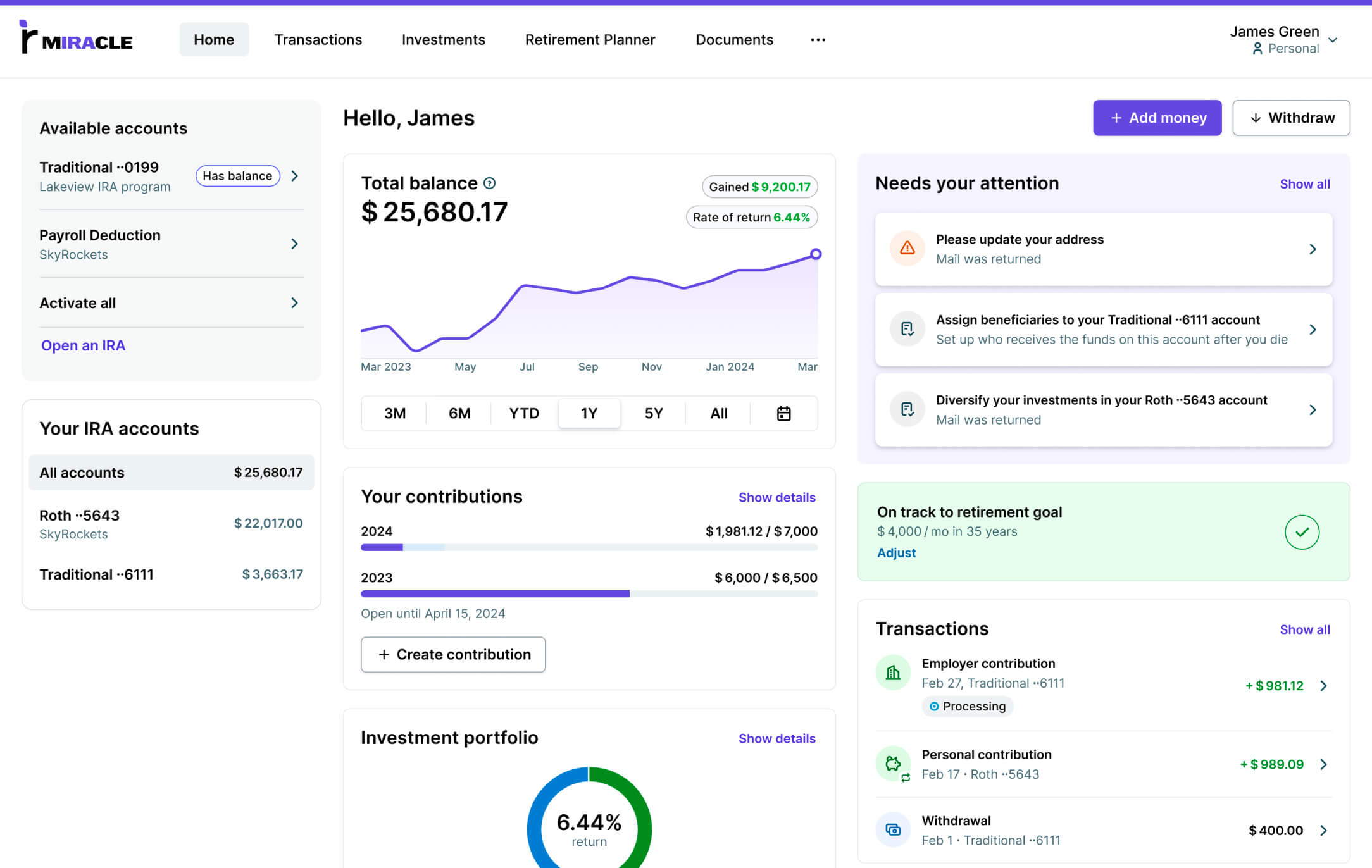Go to the Investments tab

443,40
